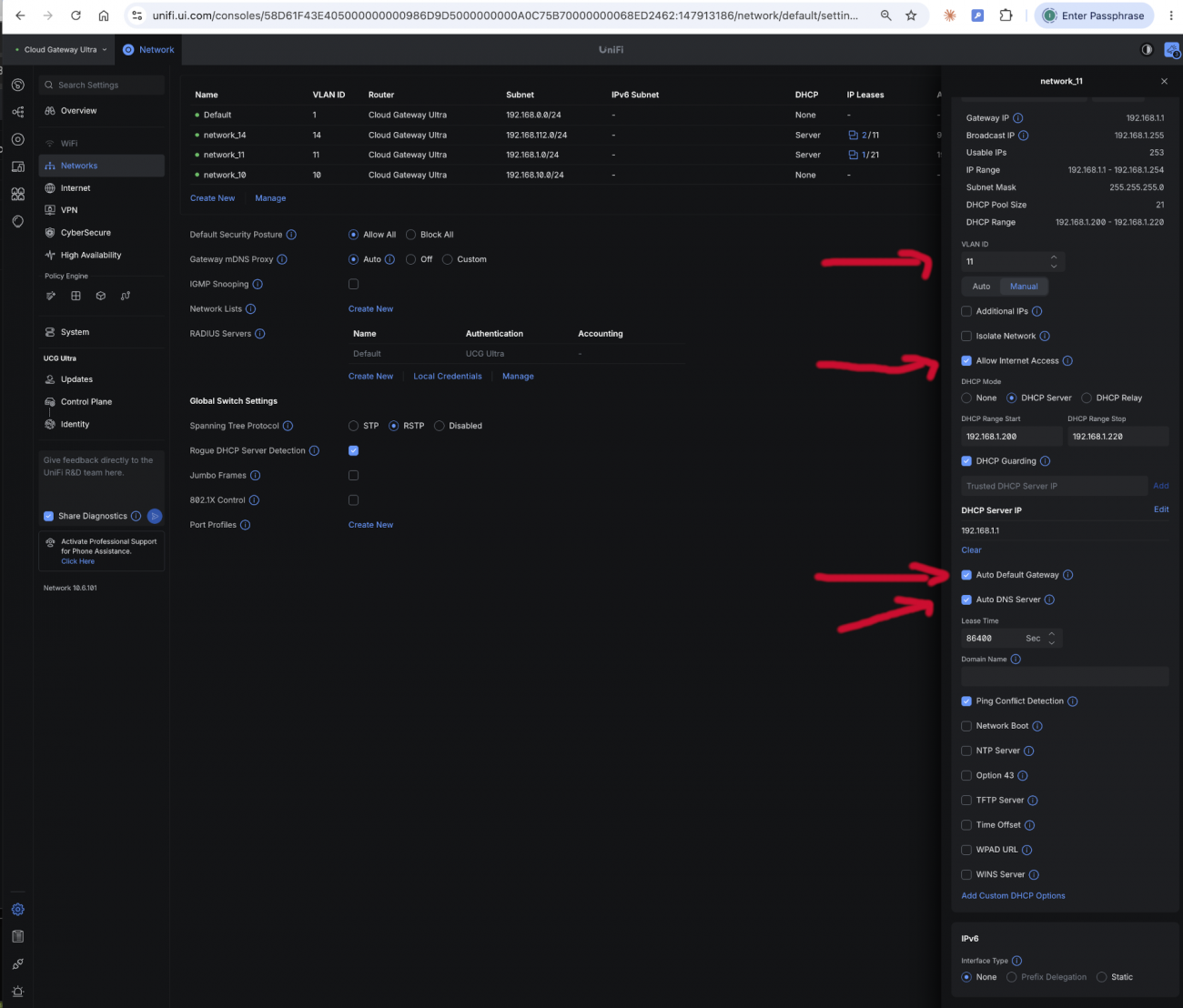This screenshot has width=1183, height=1008.
Task: Close the network_11 panel
Action: [1164, 81]
